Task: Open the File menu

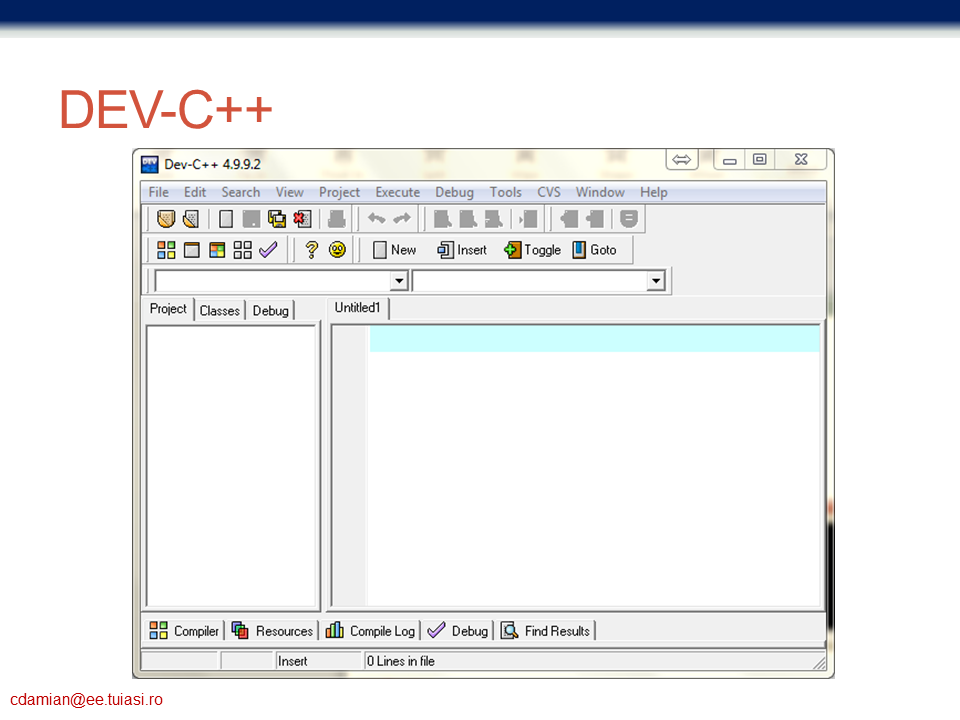Action: tap(159, 192)
